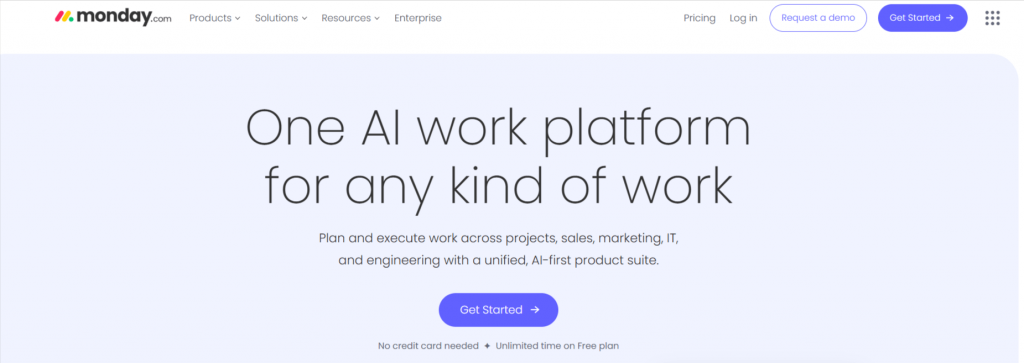Expand the Resources menu chevron

click(x=377, y=18)
